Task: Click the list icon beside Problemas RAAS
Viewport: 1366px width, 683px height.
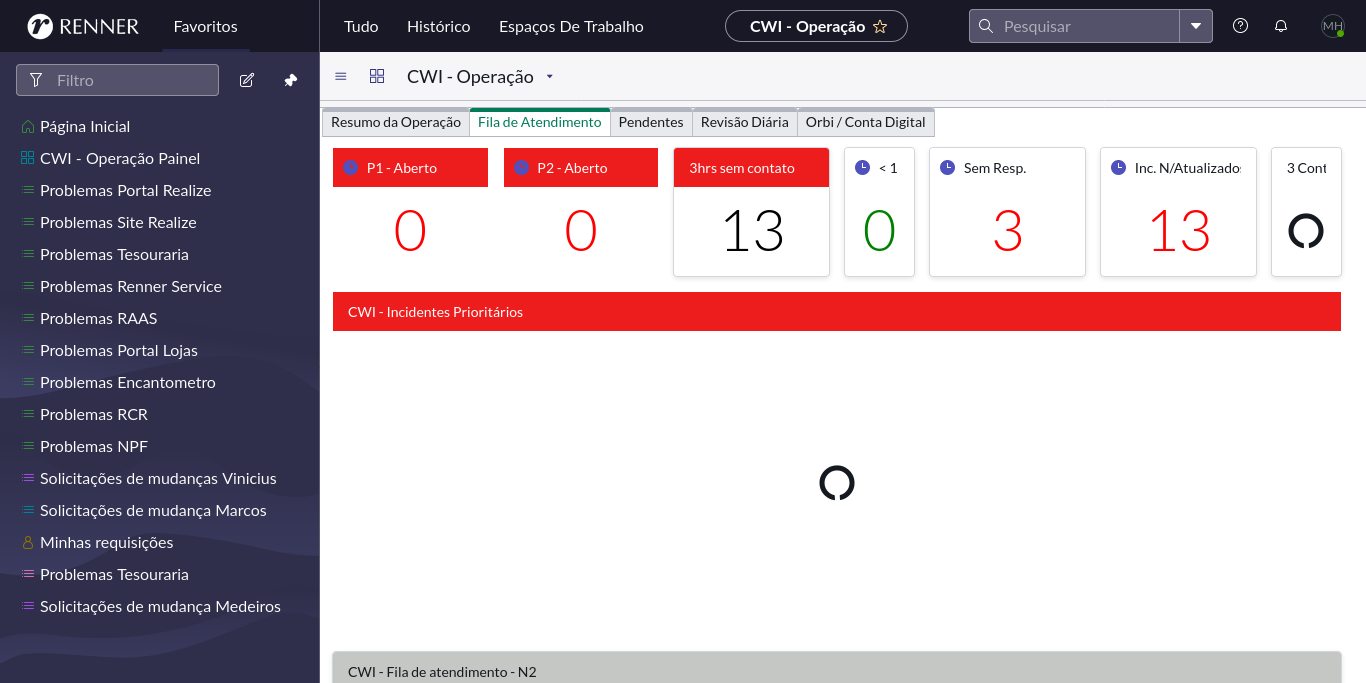Action: 28,318
